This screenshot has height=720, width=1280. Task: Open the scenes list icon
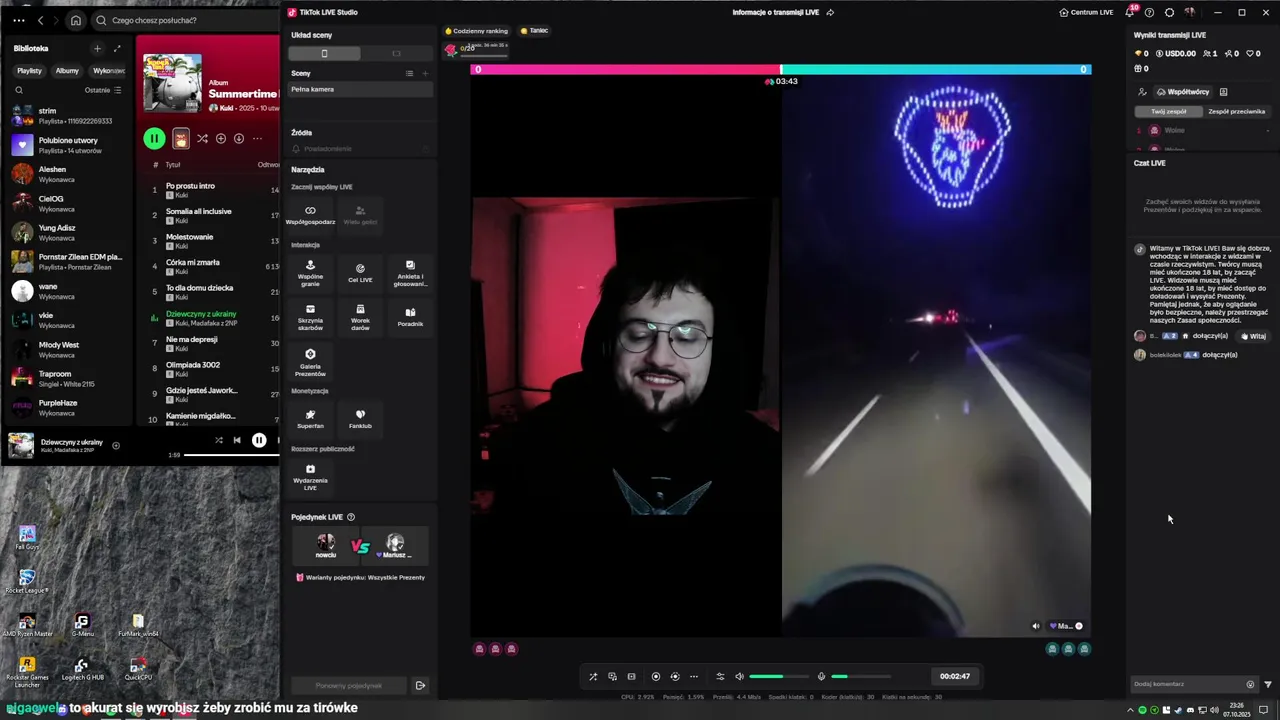(409, 73)
